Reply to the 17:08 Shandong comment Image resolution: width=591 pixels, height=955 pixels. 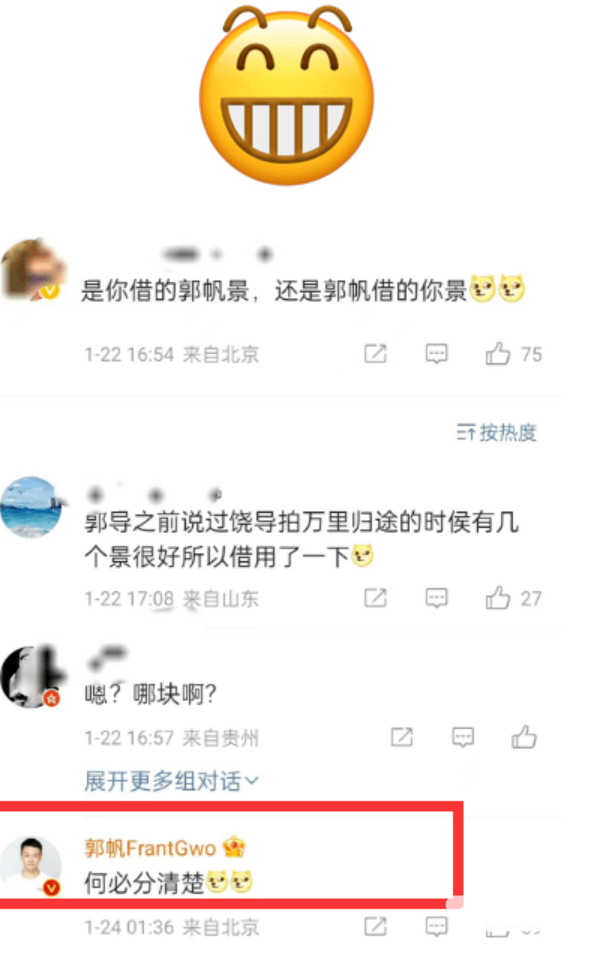(436, 597)
